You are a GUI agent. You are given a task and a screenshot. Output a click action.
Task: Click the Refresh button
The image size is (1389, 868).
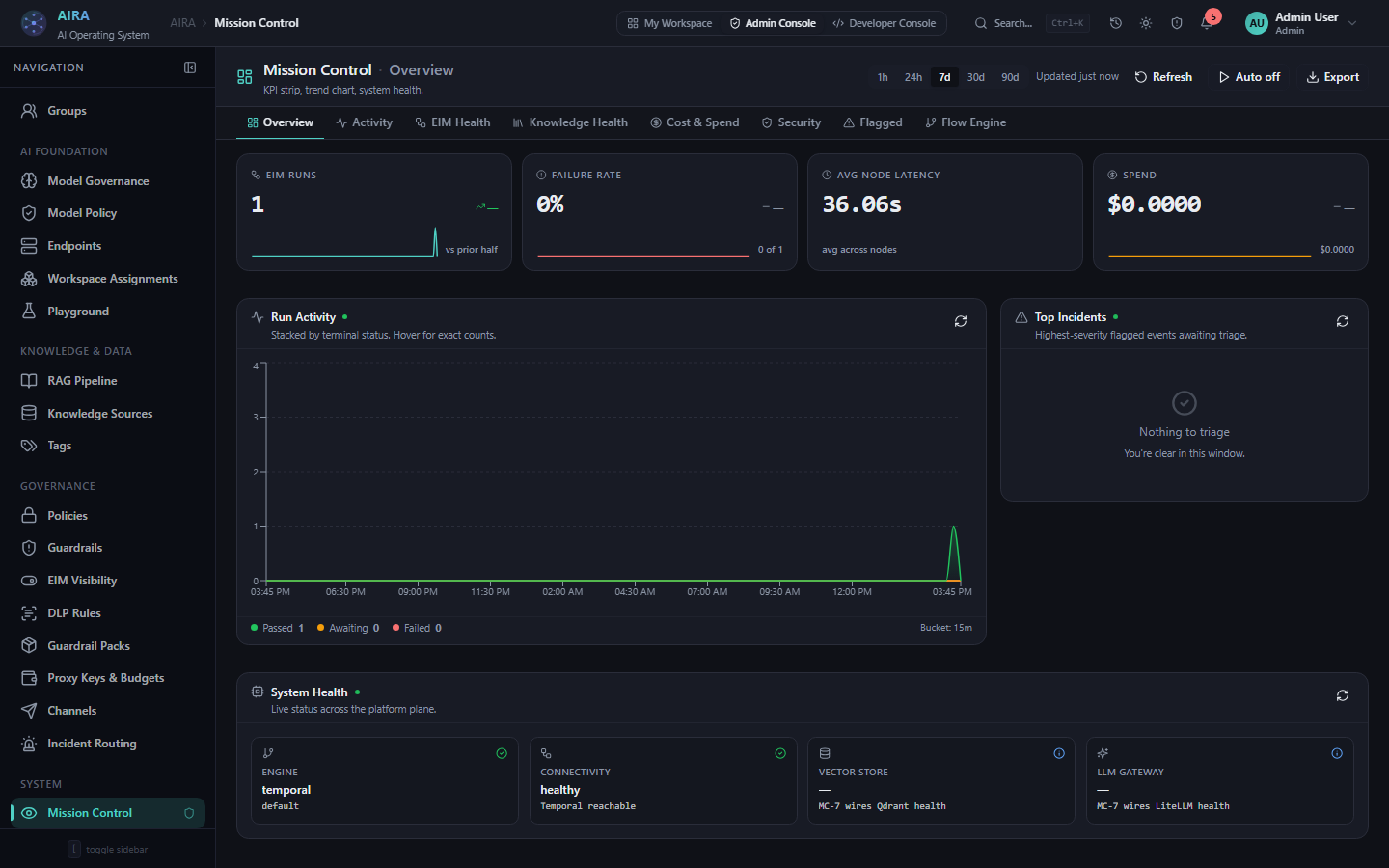tap(1163, 77)
